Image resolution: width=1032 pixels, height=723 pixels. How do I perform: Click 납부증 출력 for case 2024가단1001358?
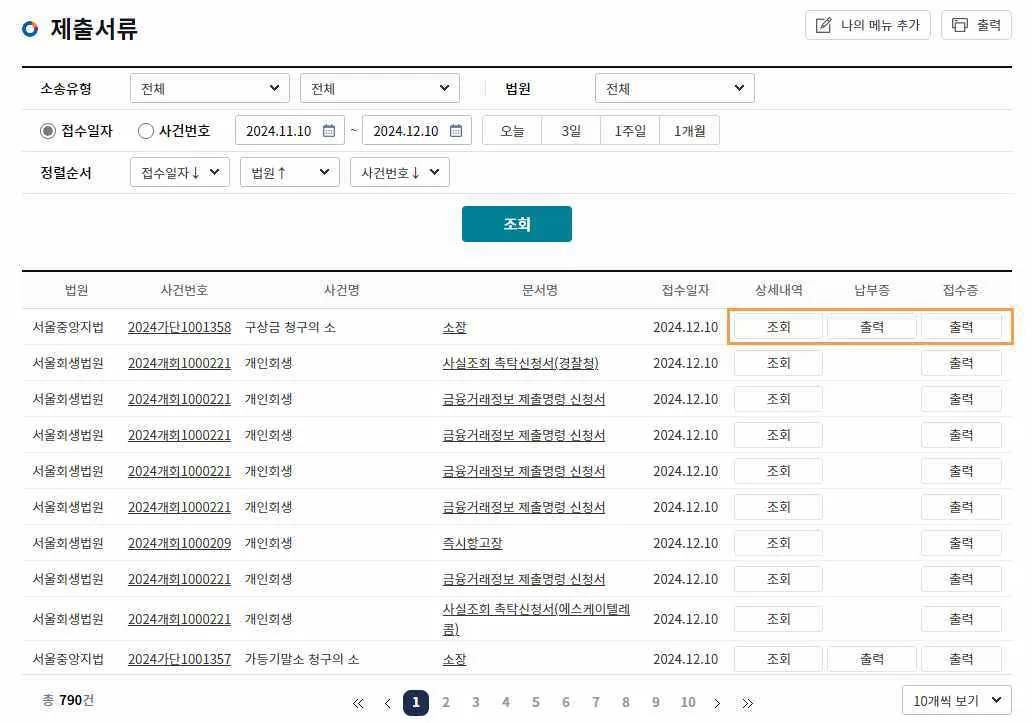871,327
